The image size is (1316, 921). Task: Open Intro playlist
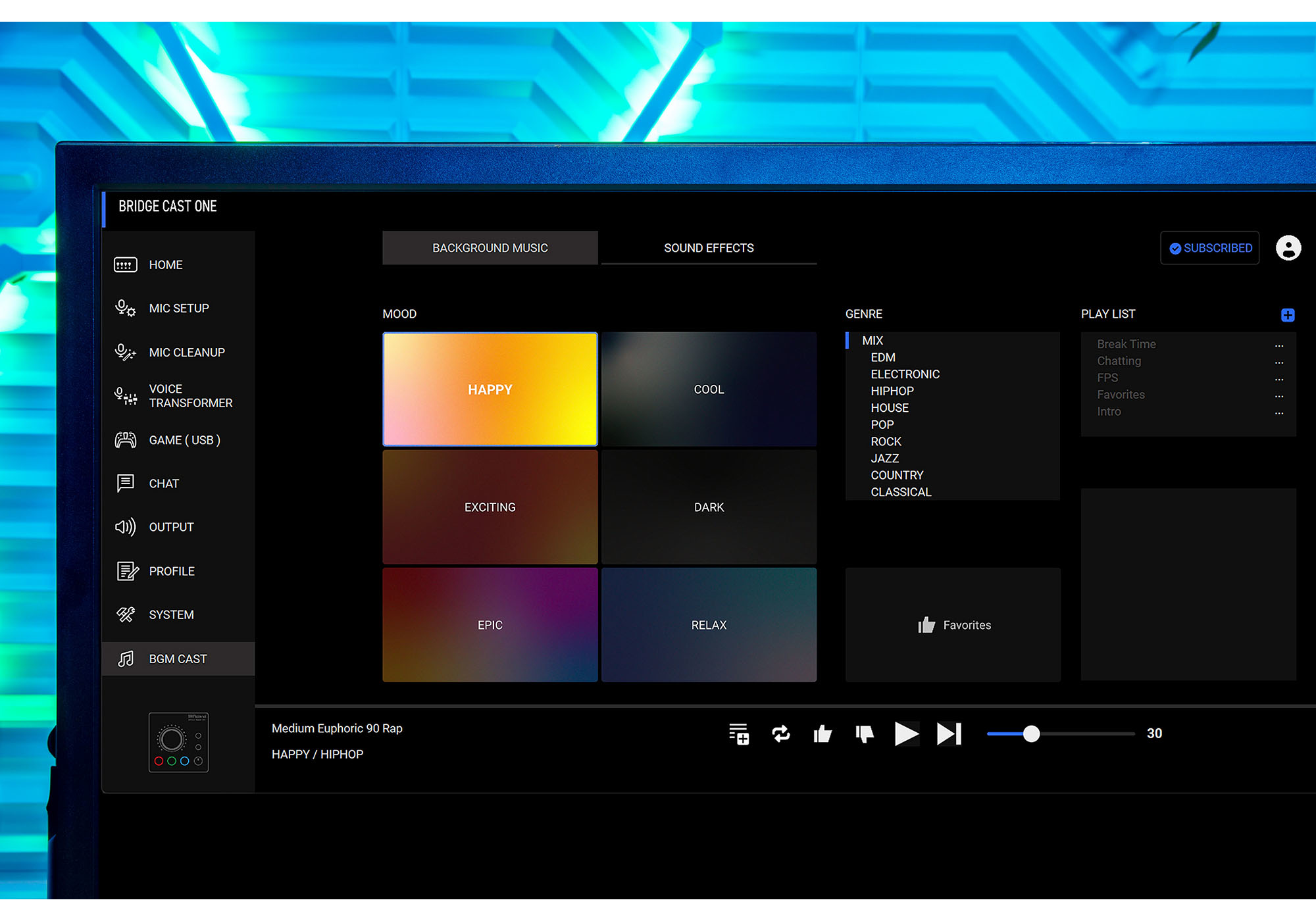click(x=1109, y=412)
